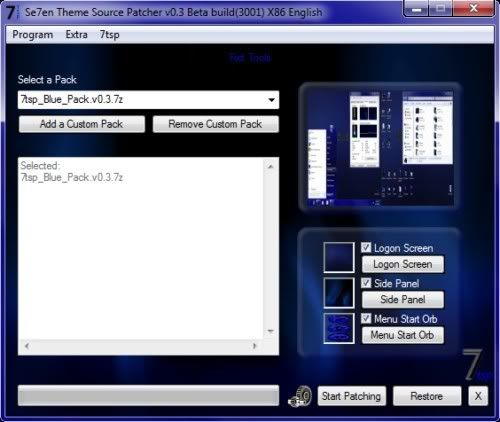Image resolution: width=500 pixels, height=422 pixels.
Task: Click Add a Custom Pack button
Action: [82, 124]
